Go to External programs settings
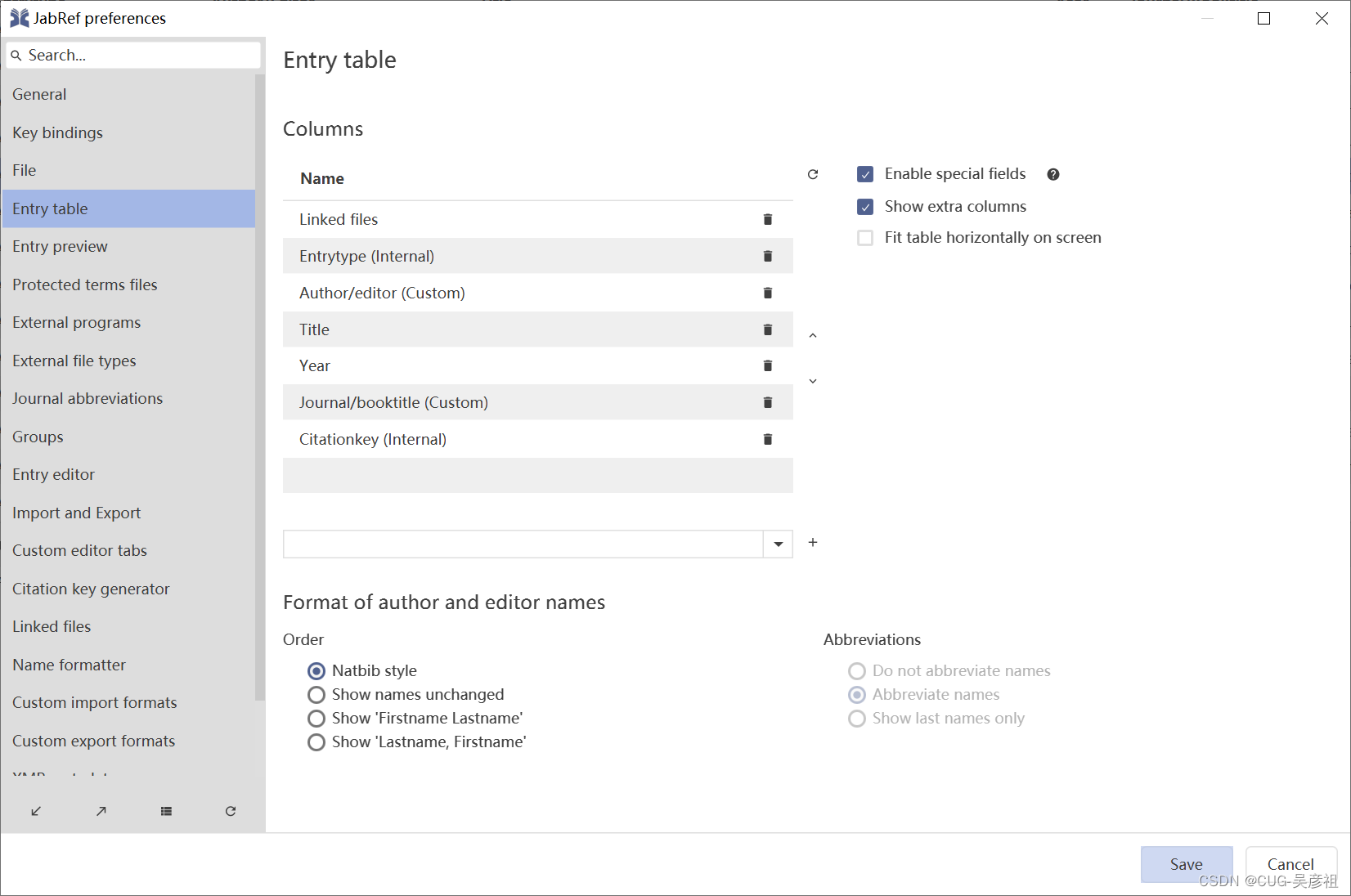 [128, 322]
